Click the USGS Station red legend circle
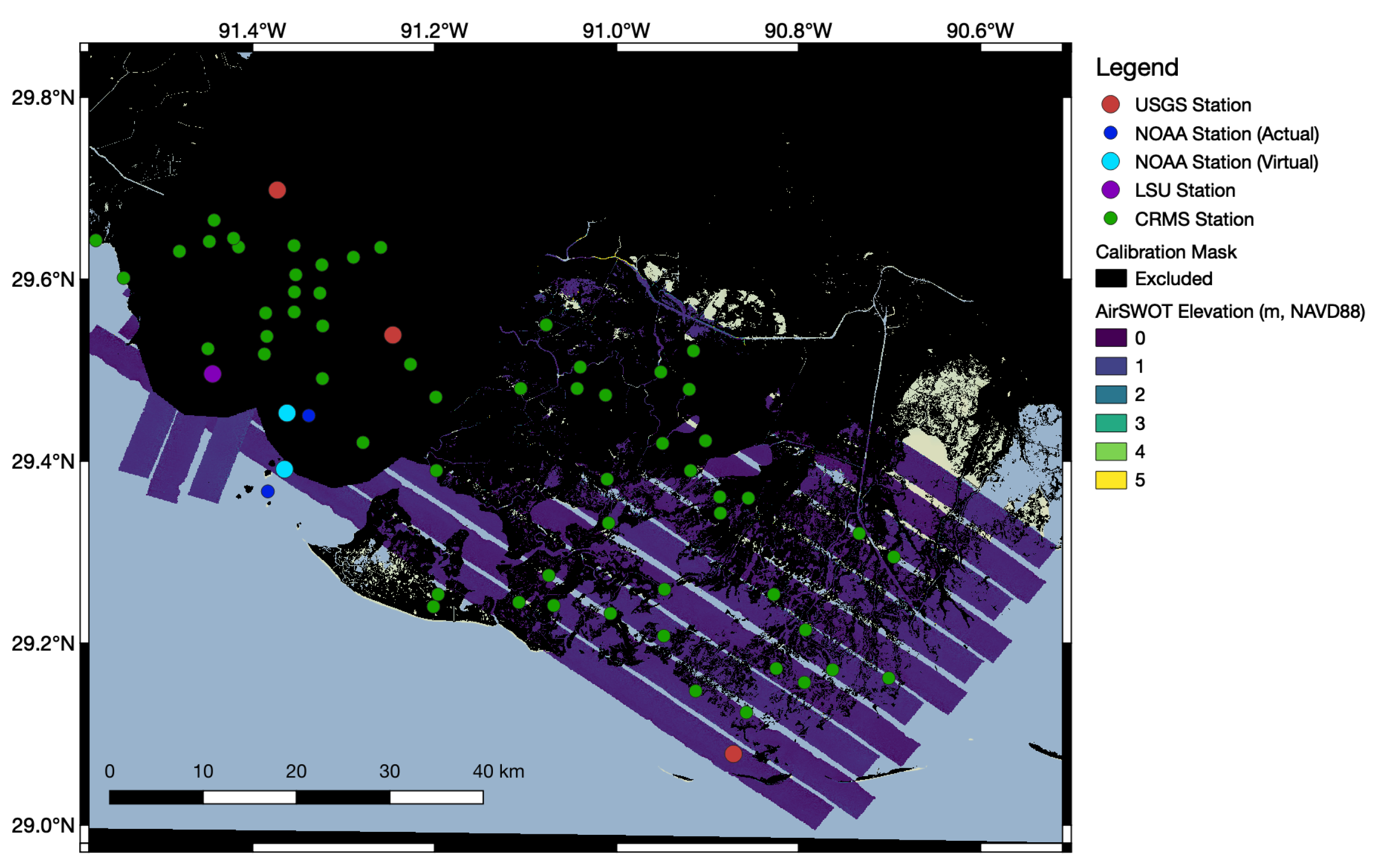The width and height of the screenshot is (1381, 868). pyautogui.click(x=1111, y=104)
